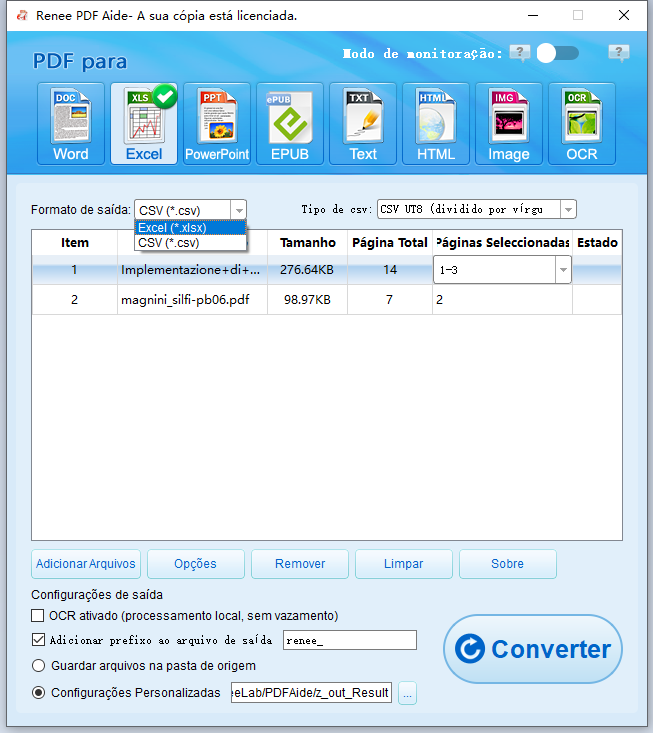The image size is (653, 733).
Task: Click Adicionar Arquivos button
Action: 86,564
